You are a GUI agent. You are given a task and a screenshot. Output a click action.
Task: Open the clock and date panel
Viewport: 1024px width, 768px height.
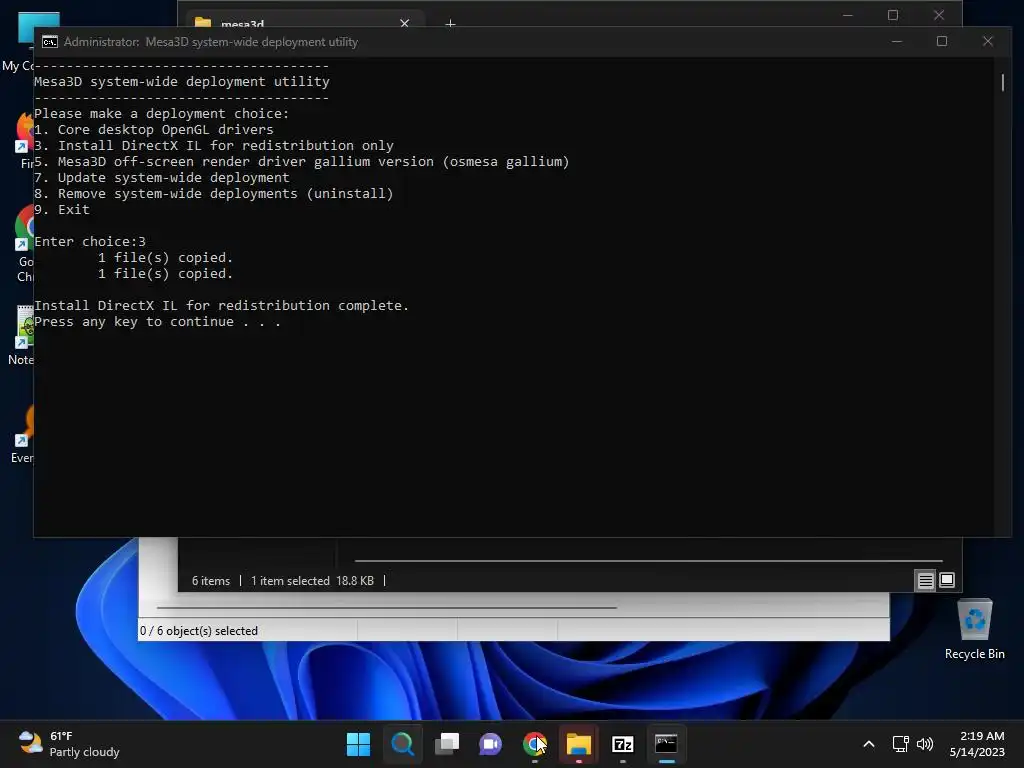977,744
